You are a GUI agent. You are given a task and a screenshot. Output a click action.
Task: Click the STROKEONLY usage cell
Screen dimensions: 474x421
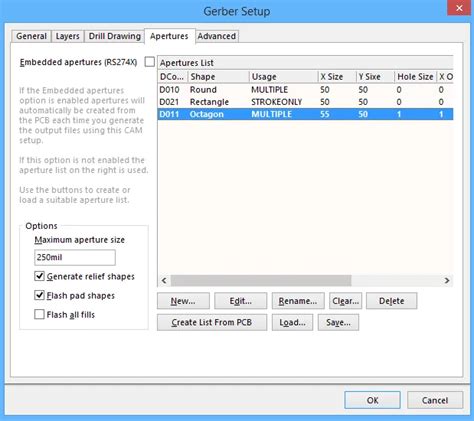coord(277,102)
